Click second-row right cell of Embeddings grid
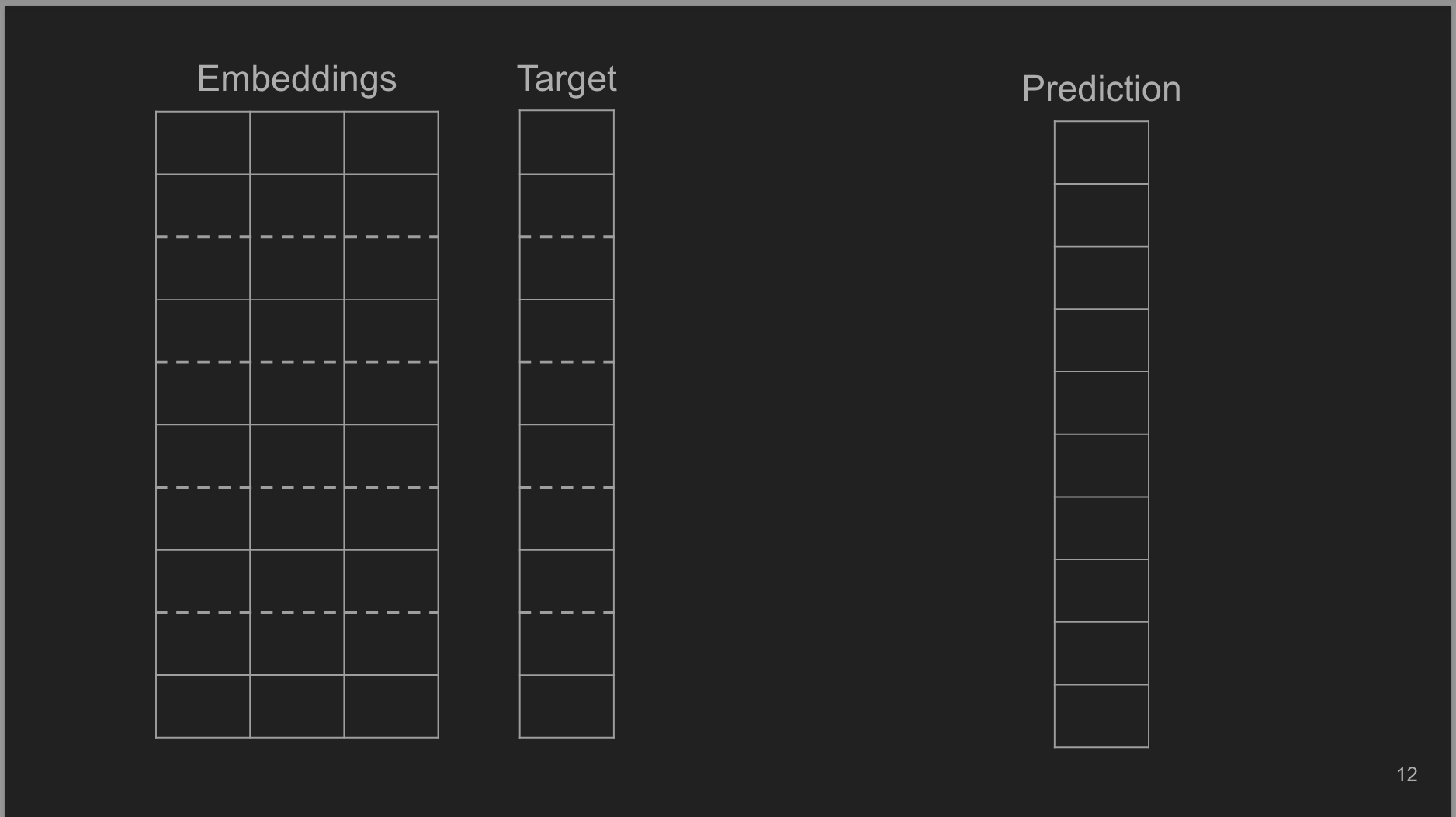Viewport: 1456px width, 817px height. coord(391,205)
